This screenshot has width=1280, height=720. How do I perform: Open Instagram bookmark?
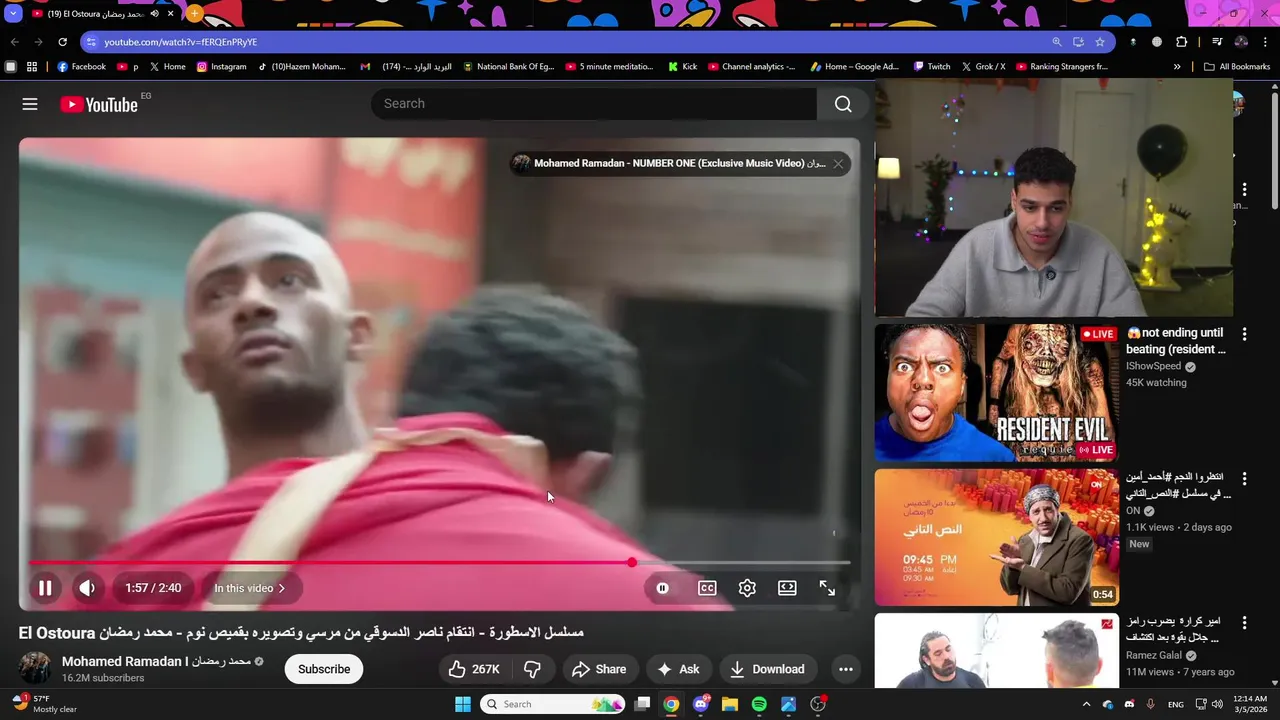click(221, 67)
